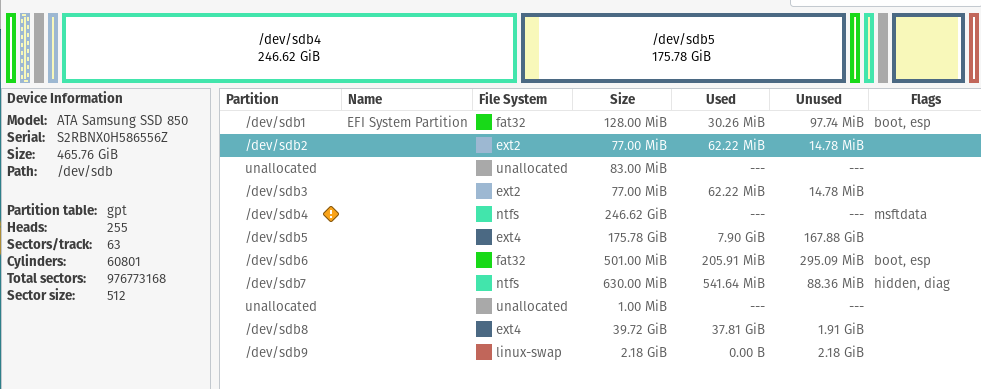
Task: Select the /dev/sdb6 partition row
Action: click(601, 260)
